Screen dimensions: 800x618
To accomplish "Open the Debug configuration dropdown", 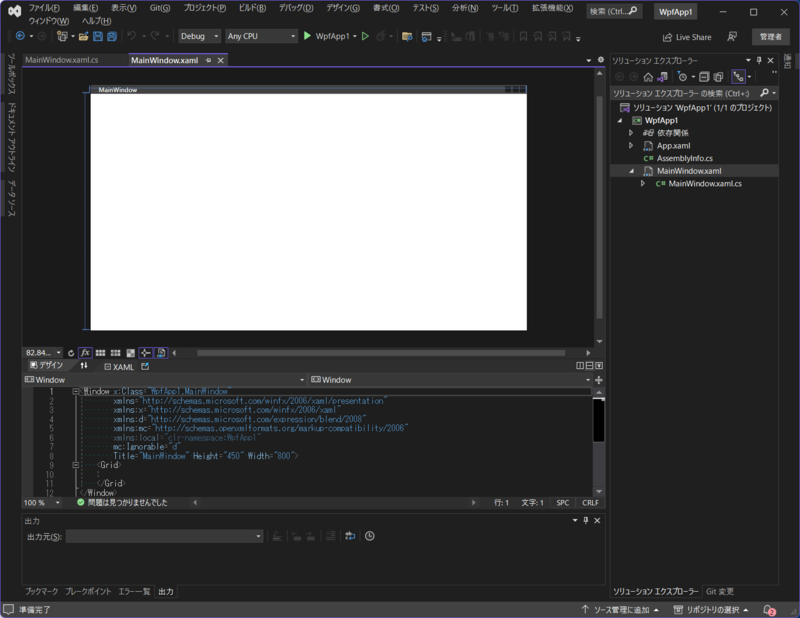I will point(199,36).
